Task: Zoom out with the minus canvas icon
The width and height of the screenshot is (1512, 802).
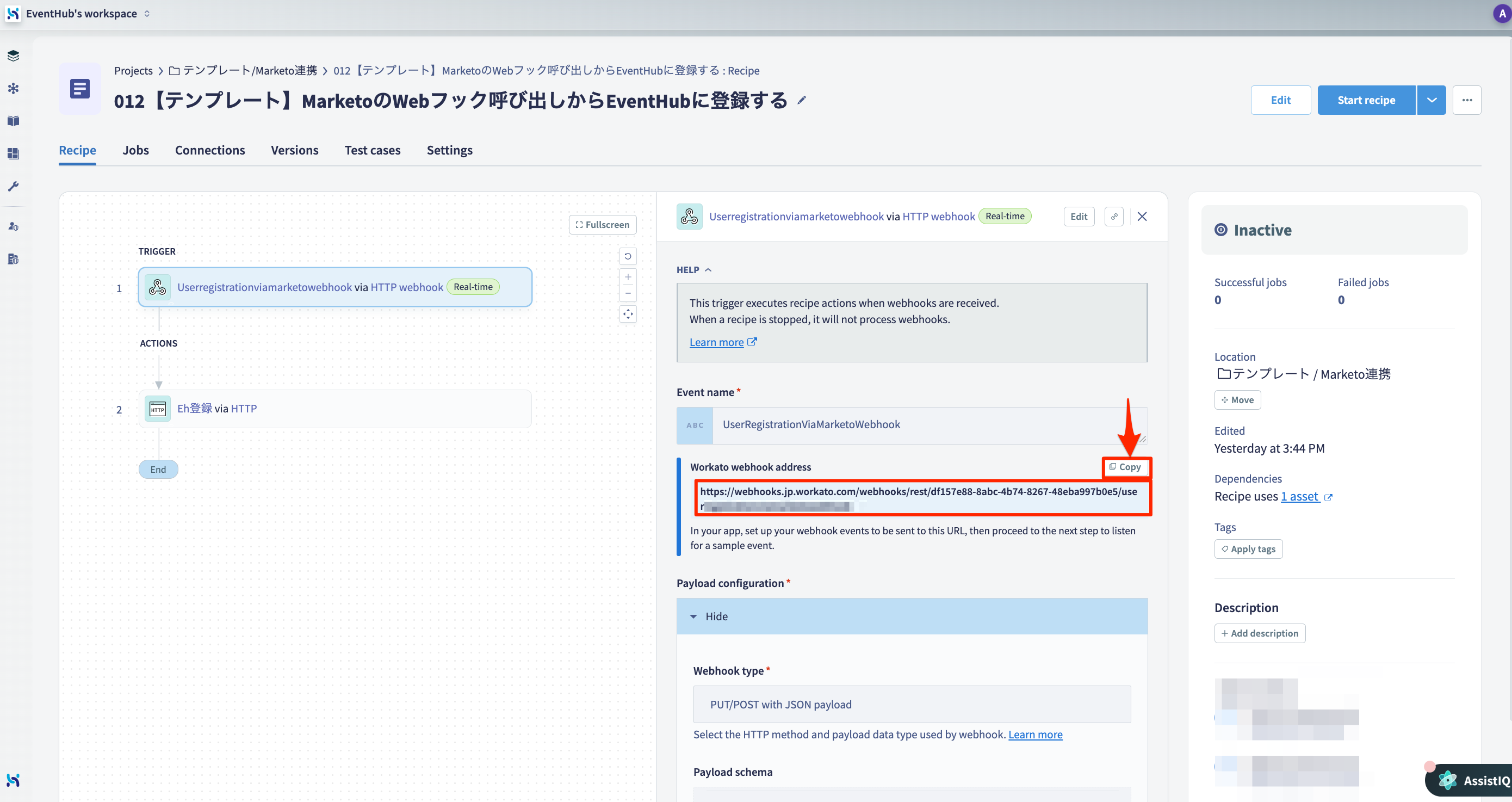Action: click(628, 293)
